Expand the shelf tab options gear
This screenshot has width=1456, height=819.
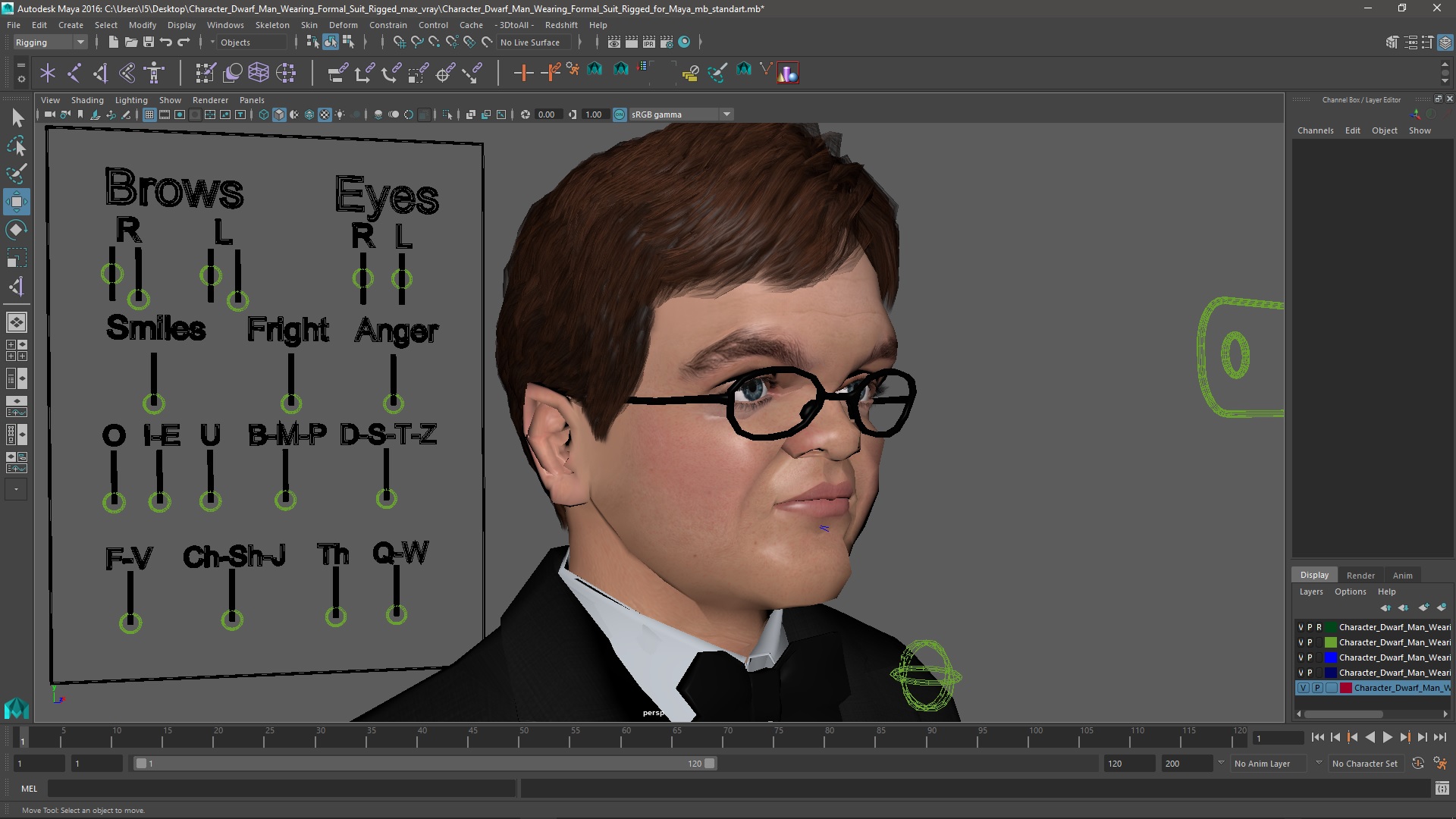[20, 77]
